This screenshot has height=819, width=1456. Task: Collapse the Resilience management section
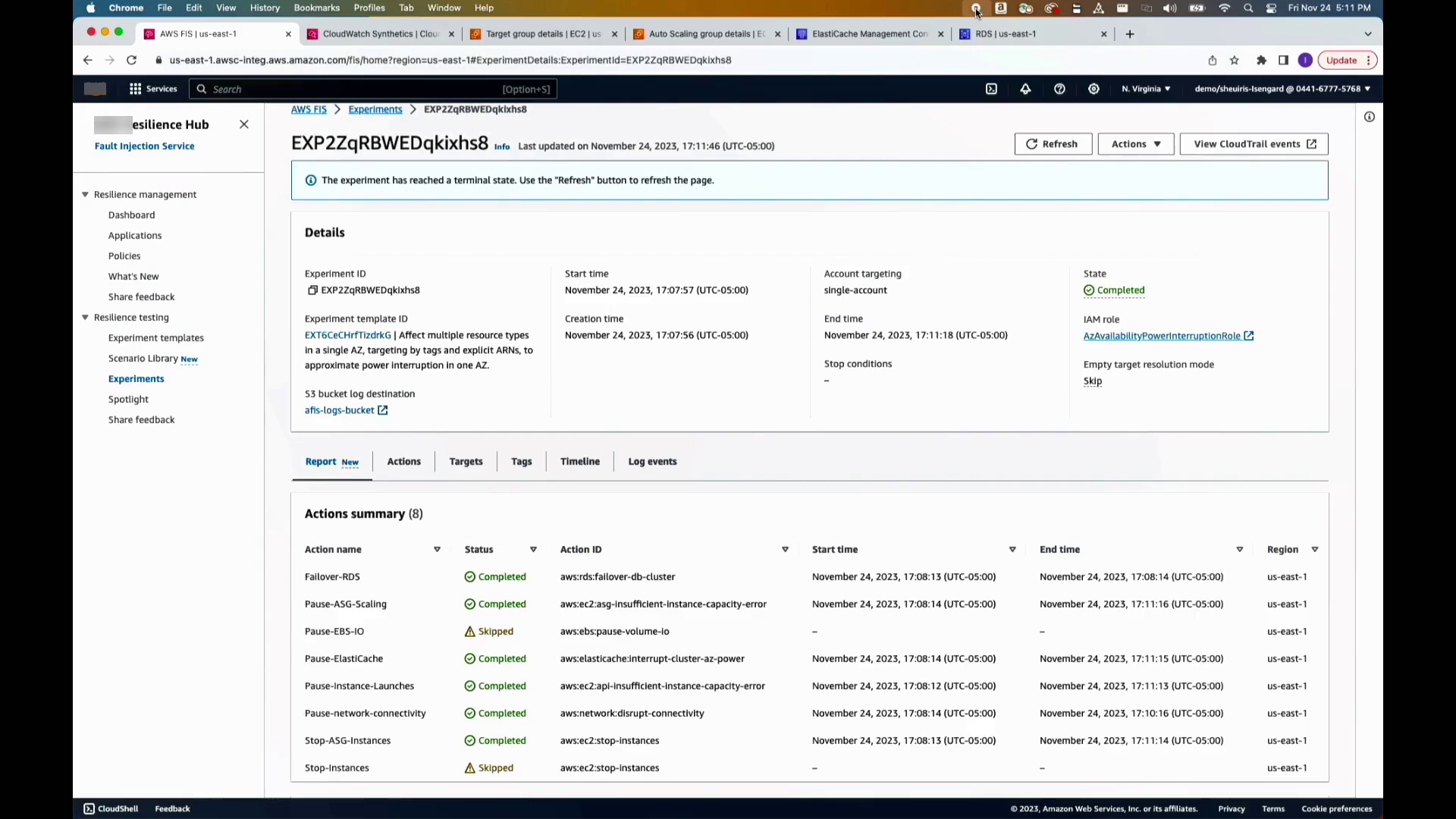85,195
